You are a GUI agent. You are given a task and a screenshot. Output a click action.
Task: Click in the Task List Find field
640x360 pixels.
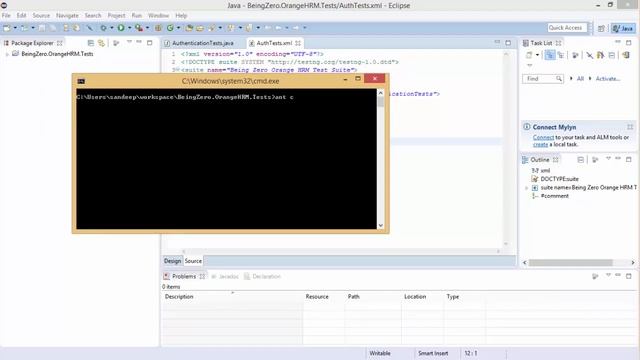[x=542, y=78]
